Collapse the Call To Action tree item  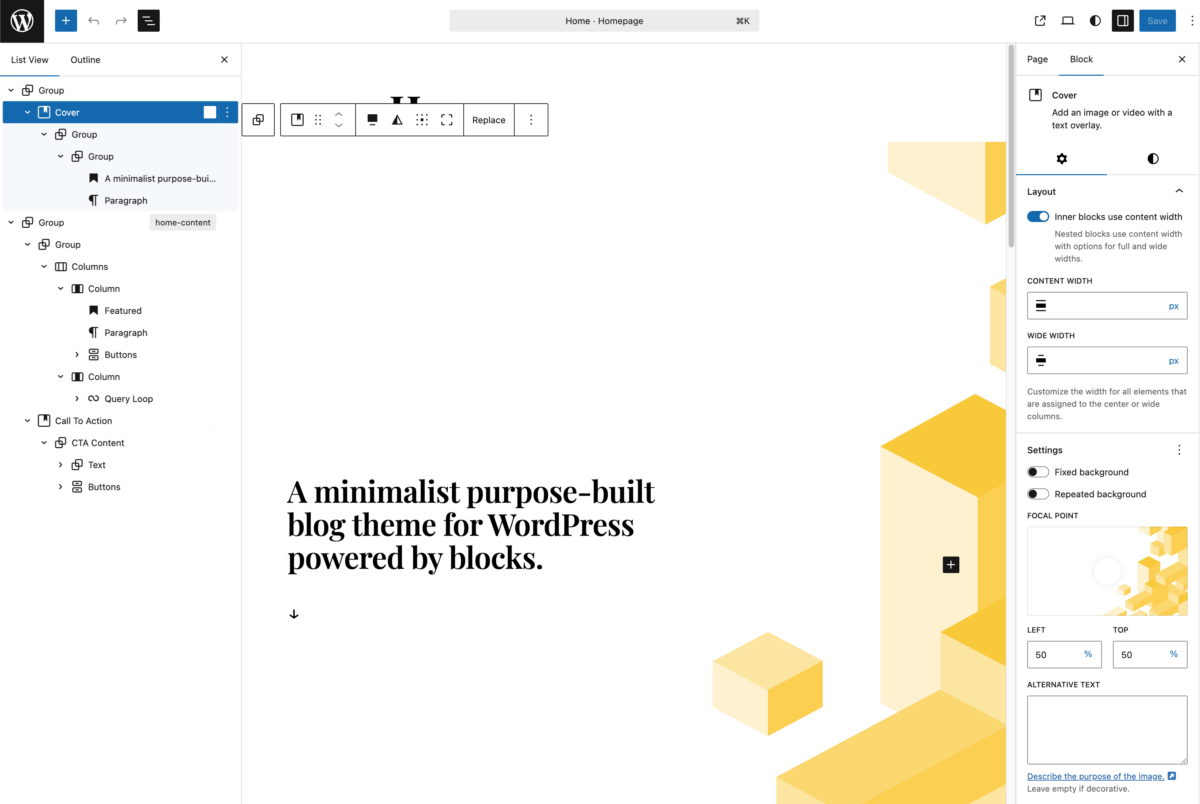[x=28, y=421]
